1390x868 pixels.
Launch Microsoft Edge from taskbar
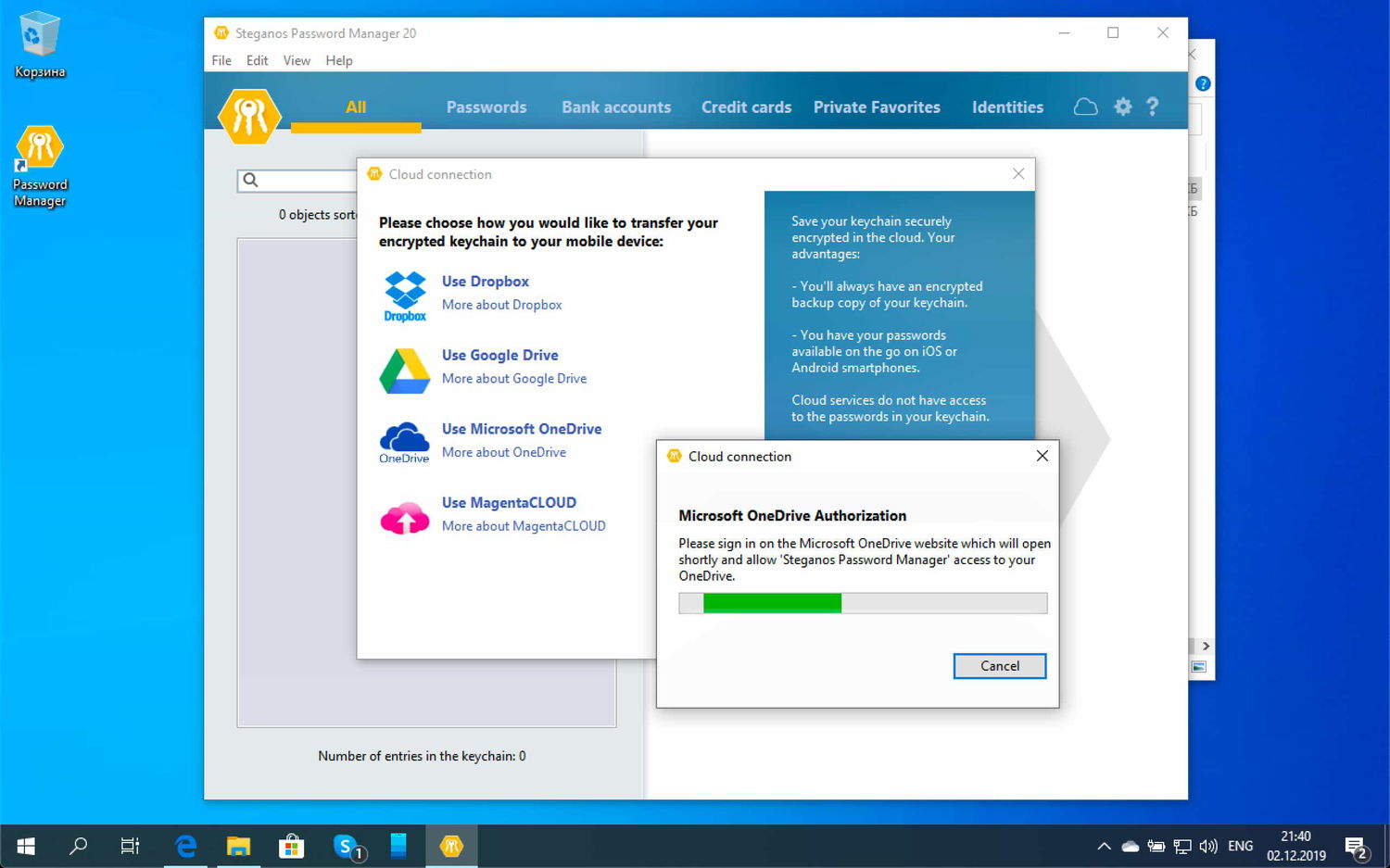tap(186, 846)
